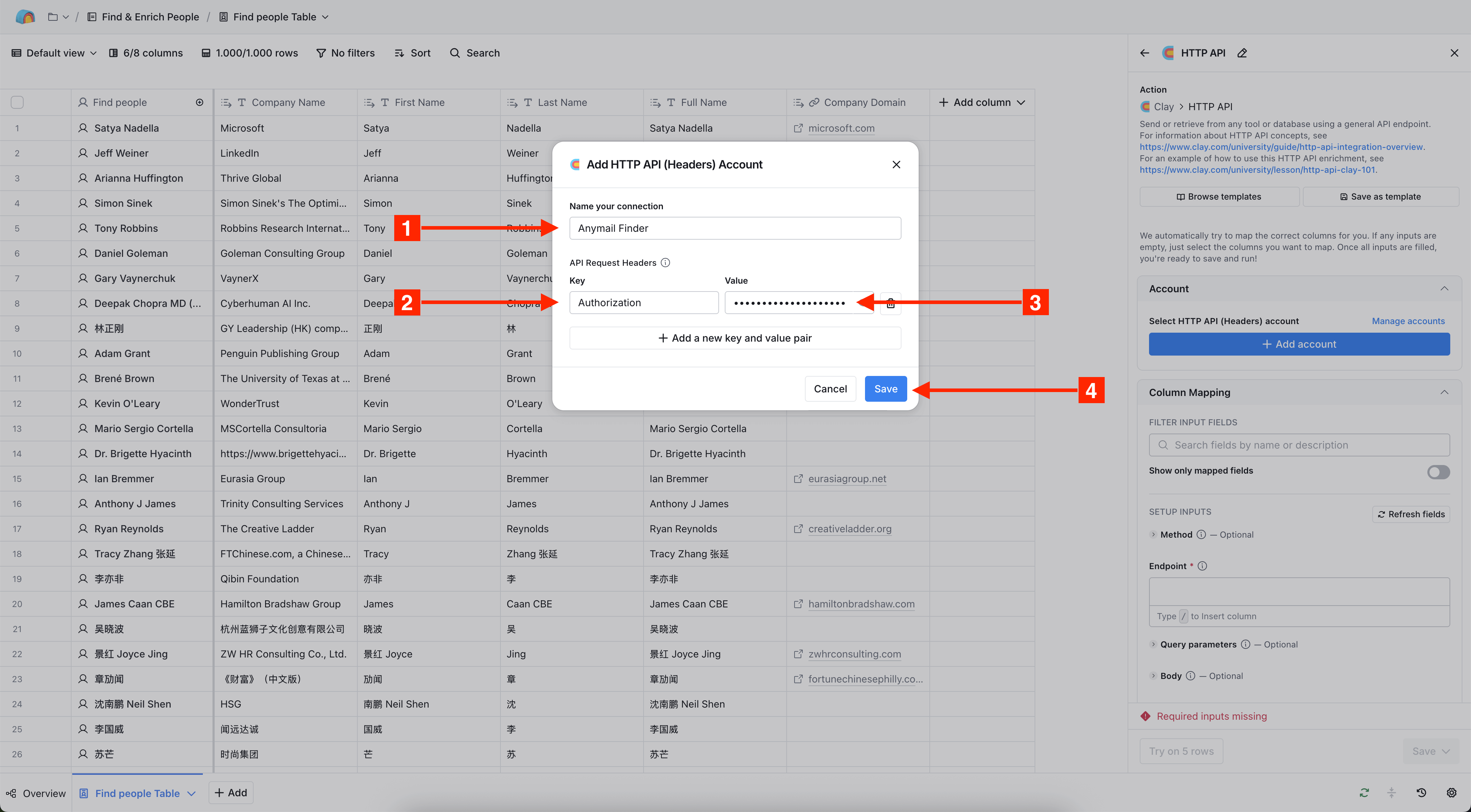Click the Try on 5 rows button
The height and width of the screenshot is (812, 1471).
click(x=1181, y=752)
